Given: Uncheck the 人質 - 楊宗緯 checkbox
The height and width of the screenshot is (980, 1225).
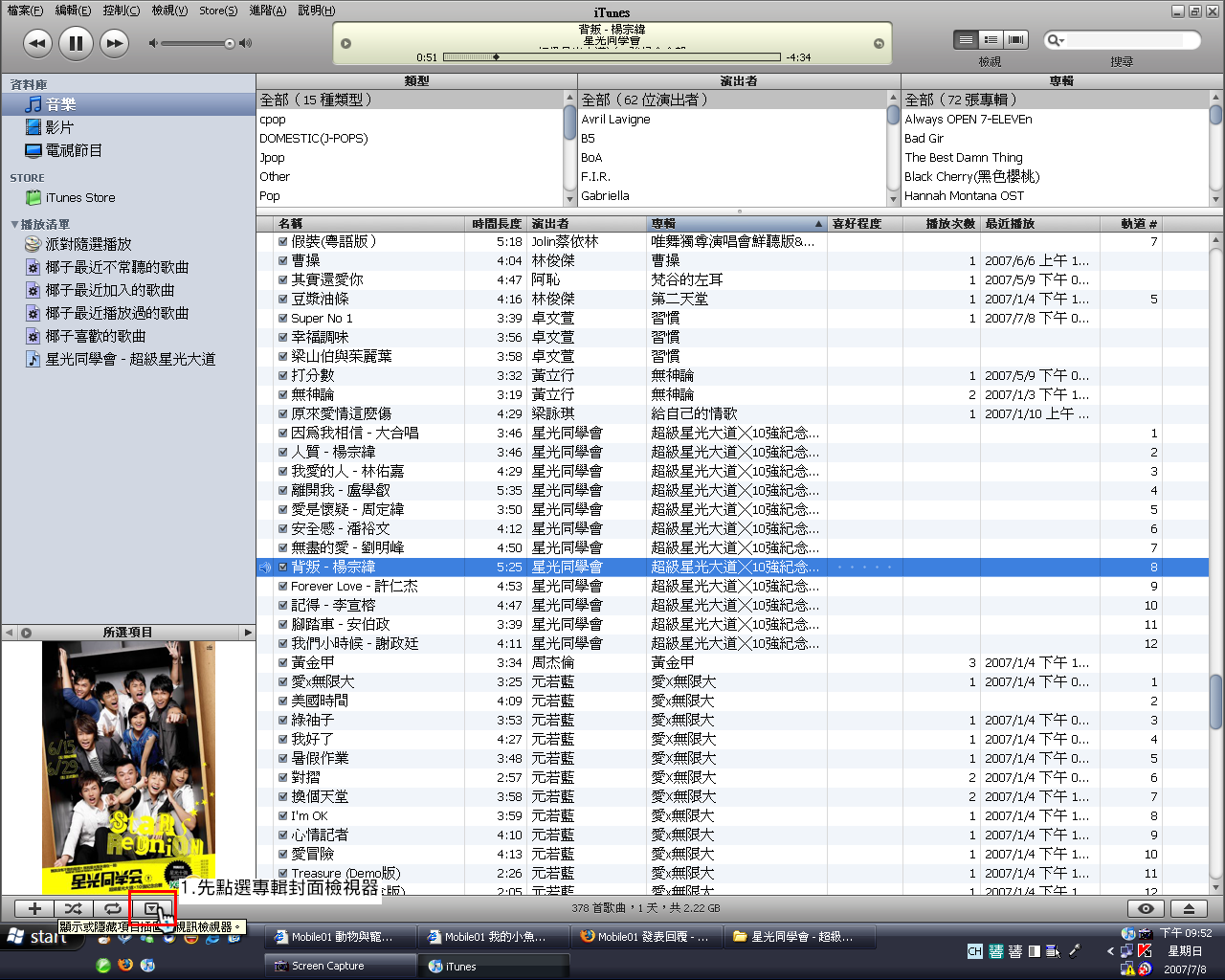Looking at the screenshot, I should 282,452.
